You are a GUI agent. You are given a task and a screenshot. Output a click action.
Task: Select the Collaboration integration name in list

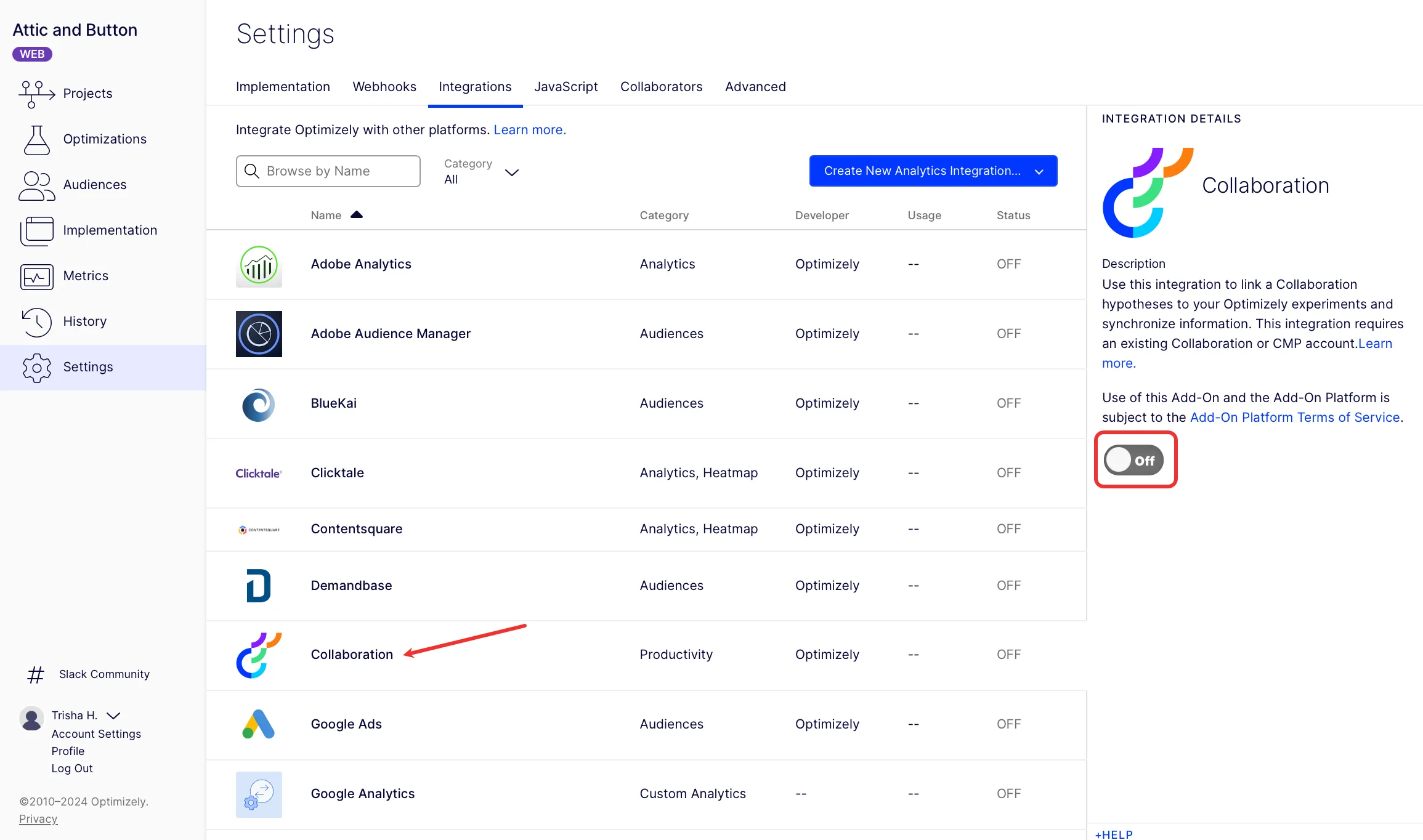point(352,655)
